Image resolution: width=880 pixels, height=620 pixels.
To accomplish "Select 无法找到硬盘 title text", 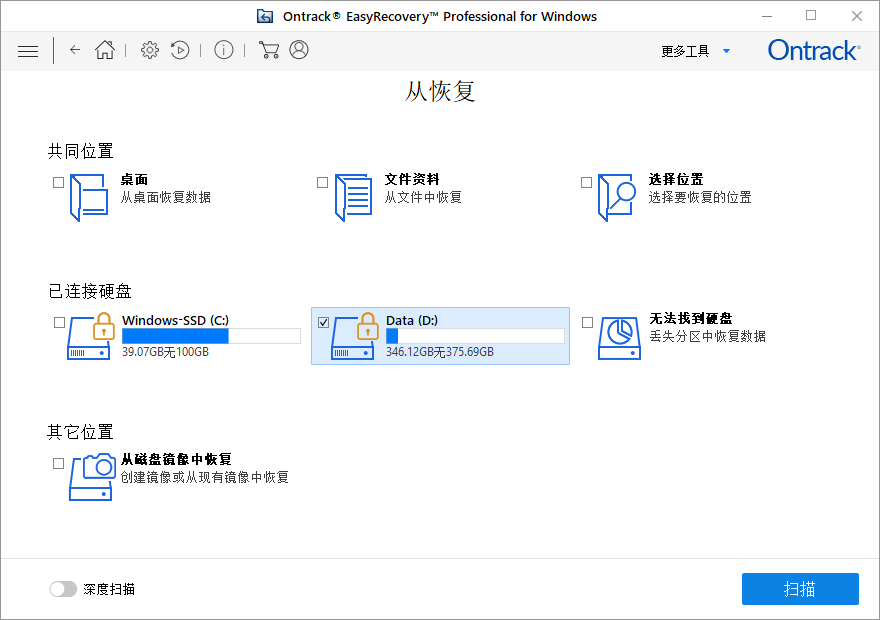I will point(691,319).
